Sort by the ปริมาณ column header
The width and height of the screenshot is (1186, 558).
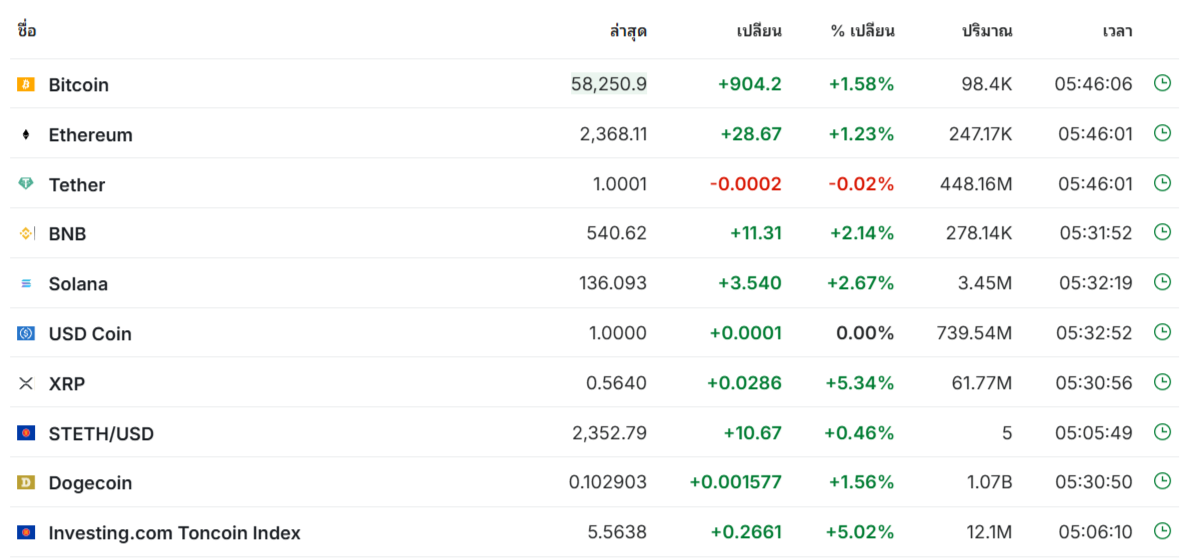point(987,32)
